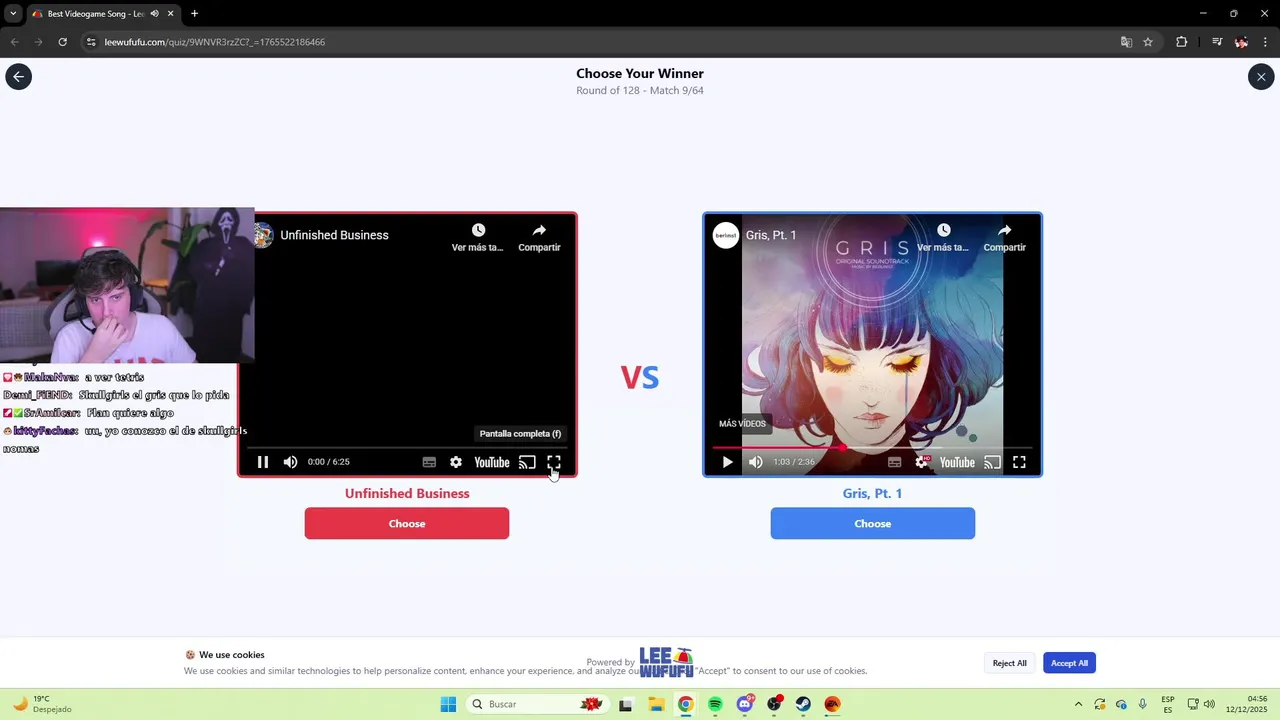Choose Unfinished Business as the winner

tap(407, 524)
